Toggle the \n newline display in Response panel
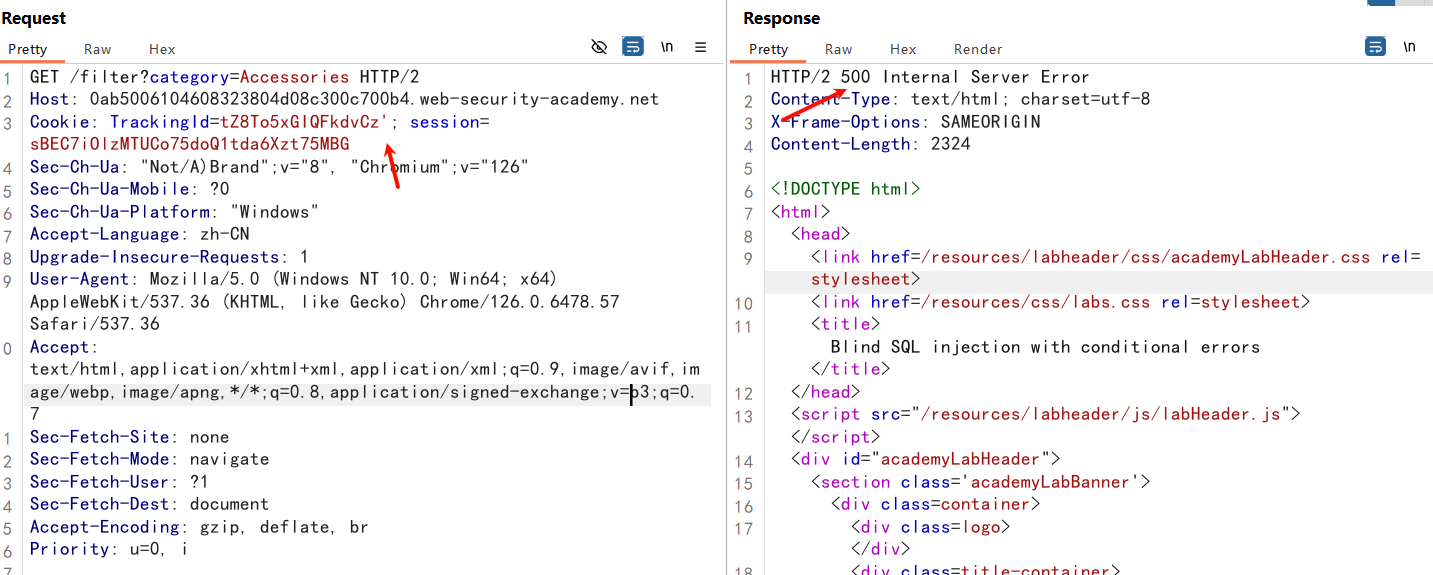The width and height of the screenshot is (1433, 575). tap(1410, 47)
